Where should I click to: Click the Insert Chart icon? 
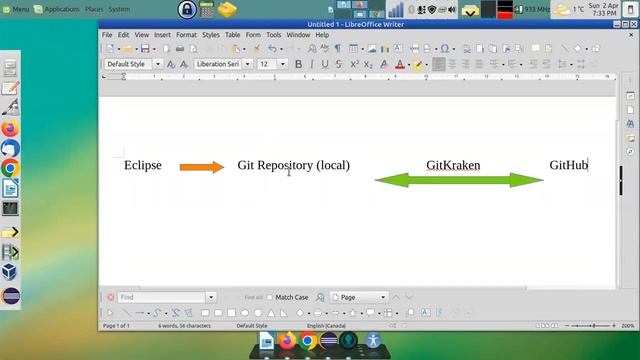tap(384, 49)
